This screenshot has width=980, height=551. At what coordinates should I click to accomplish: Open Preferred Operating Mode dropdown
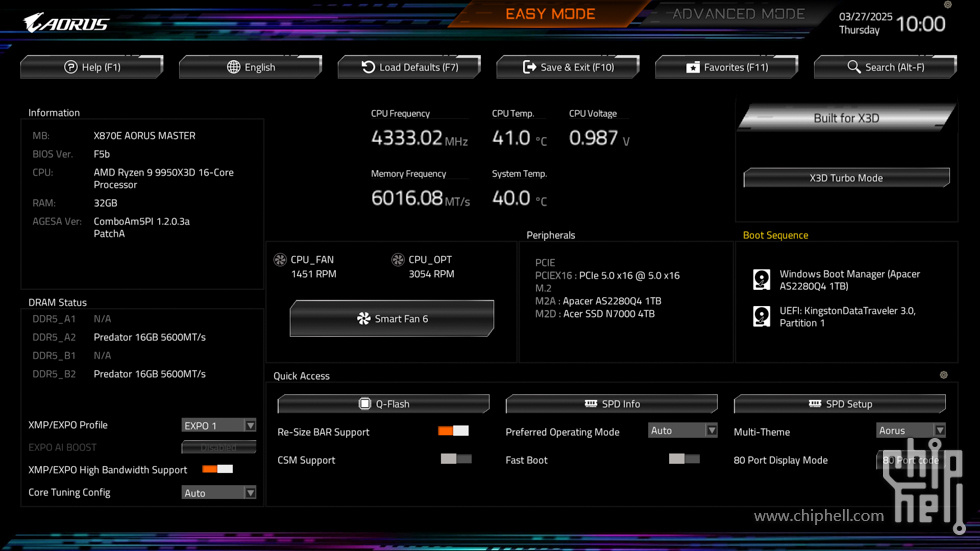click(682, 430)
